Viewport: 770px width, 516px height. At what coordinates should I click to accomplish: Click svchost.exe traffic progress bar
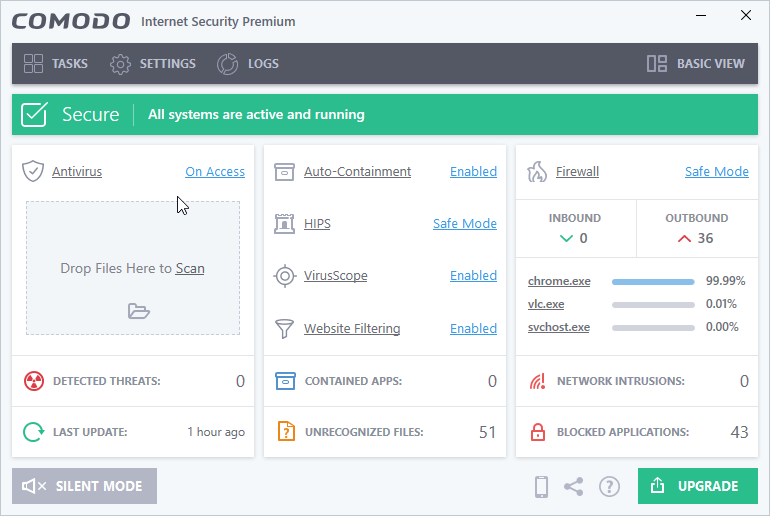[653, 328]
